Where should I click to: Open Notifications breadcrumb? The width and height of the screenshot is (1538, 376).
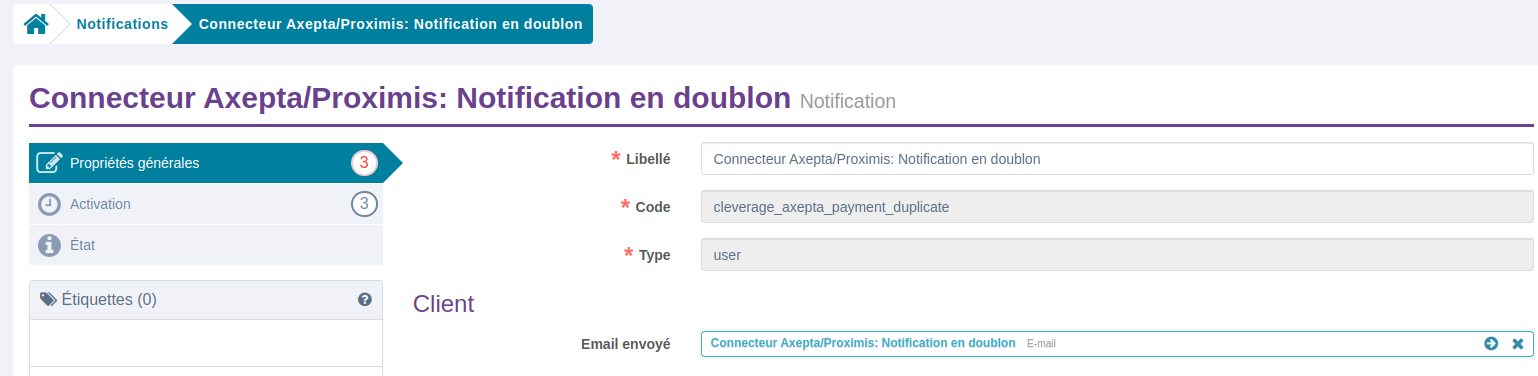click(x=122, y=24)
